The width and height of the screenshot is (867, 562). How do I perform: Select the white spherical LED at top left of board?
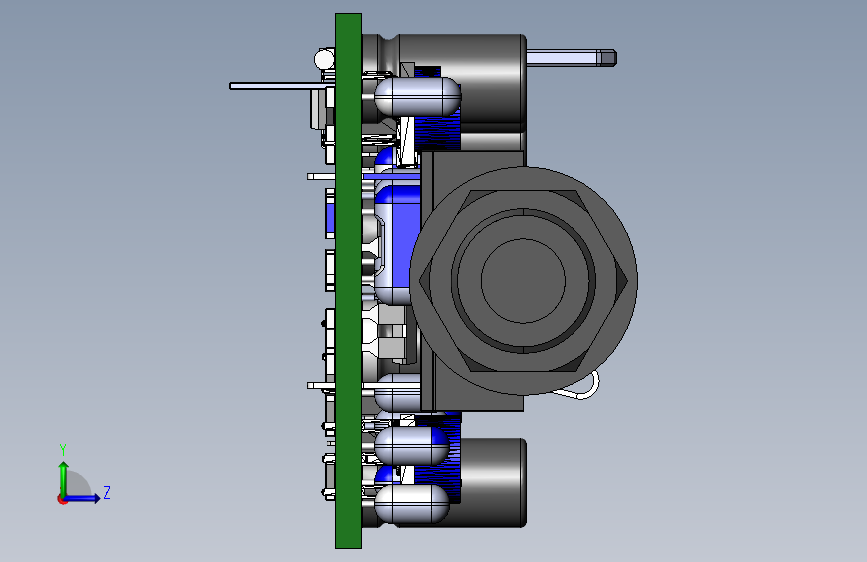pos(324,59)
